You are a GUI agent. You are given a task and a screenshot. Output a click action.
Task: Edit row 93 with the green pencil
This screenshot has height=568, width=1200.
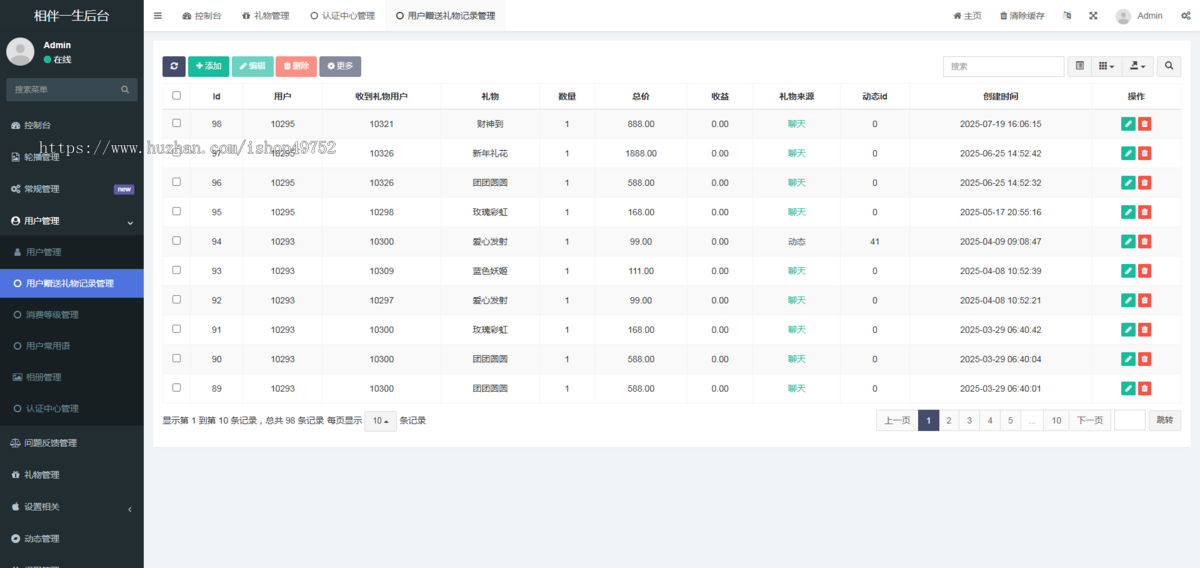[x=1128, y=271]
